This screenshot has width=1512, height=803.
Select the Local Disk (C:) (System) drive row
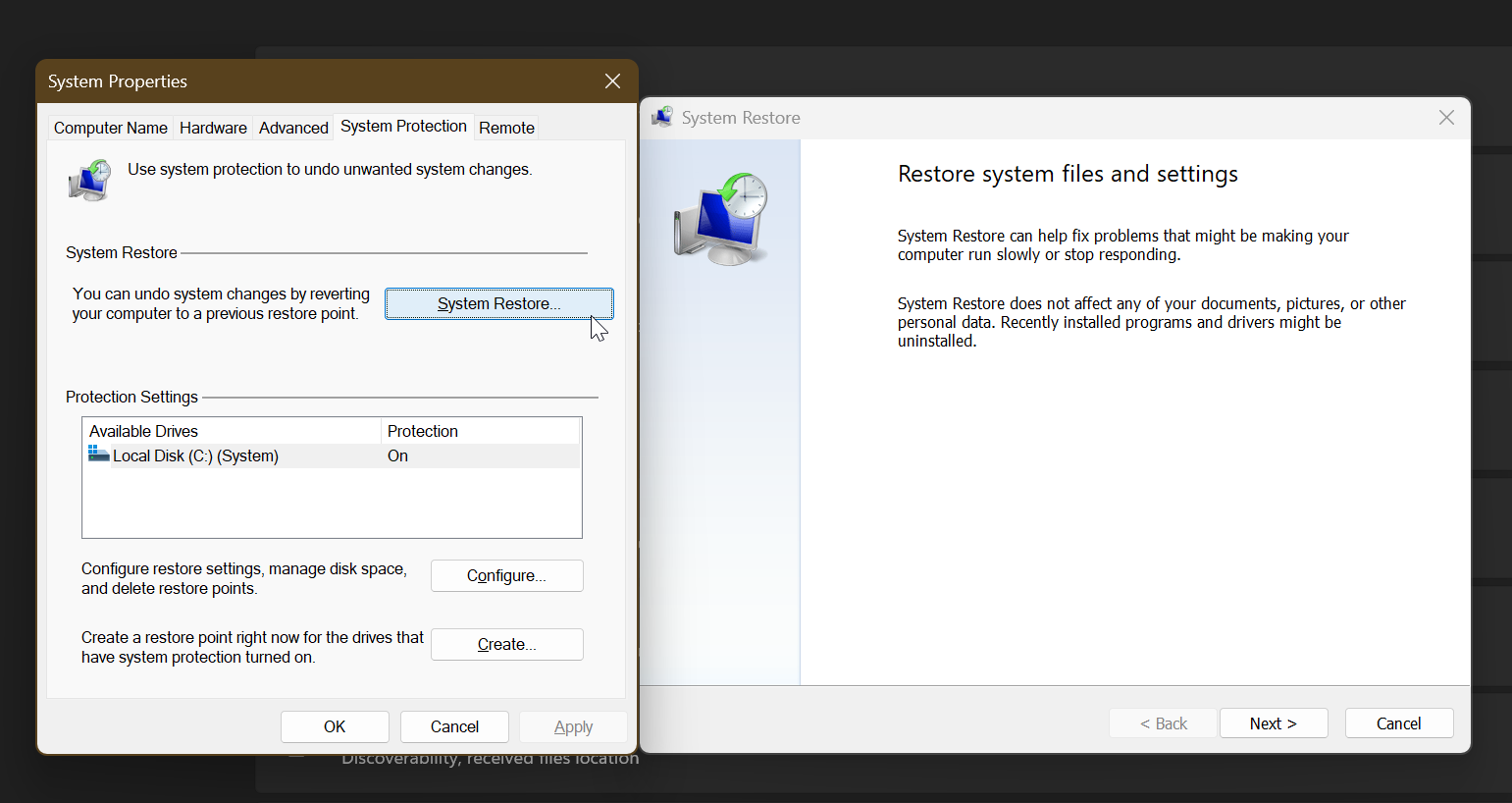tap(333, 455)
